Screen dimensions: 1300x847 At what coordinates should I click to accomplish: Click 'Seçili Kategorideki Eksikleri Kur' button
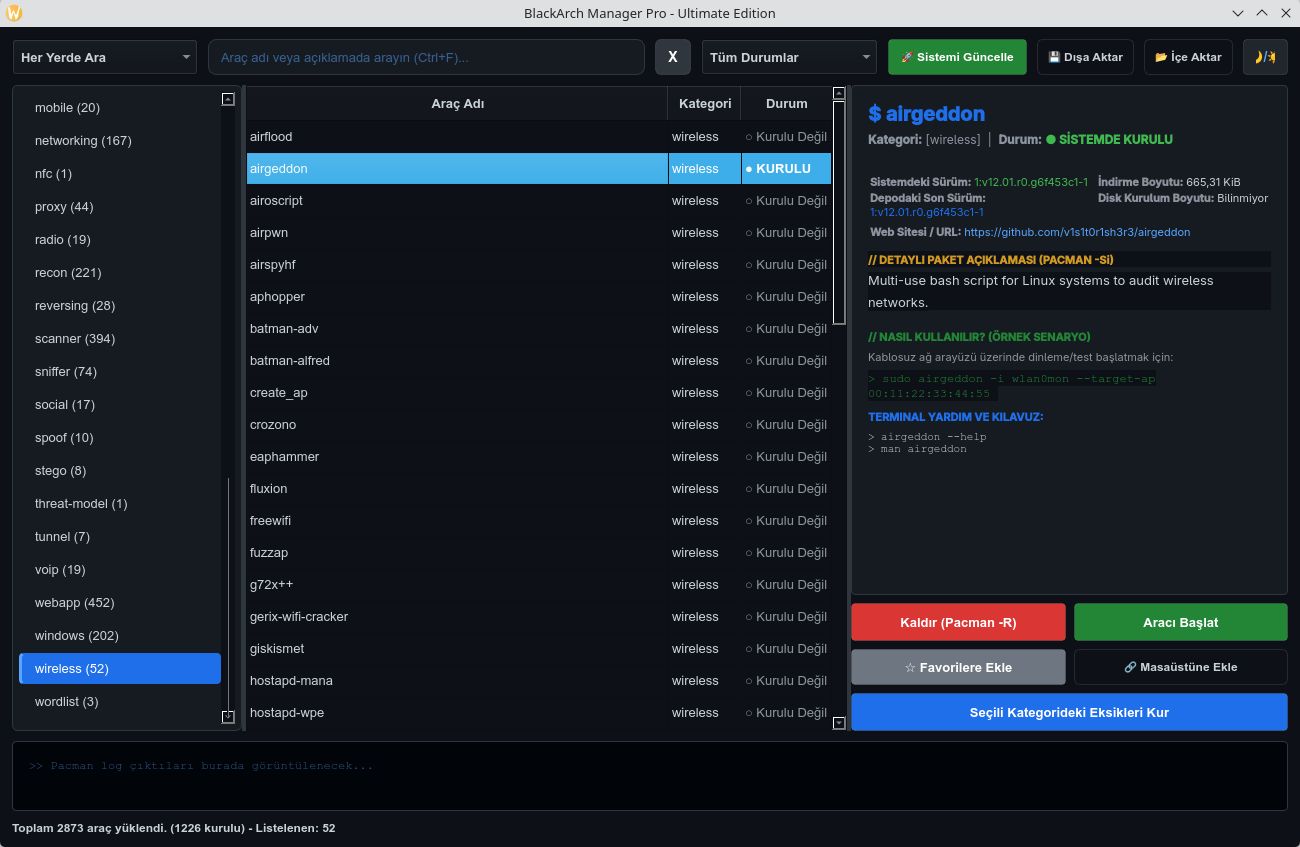pos(1069,712)
